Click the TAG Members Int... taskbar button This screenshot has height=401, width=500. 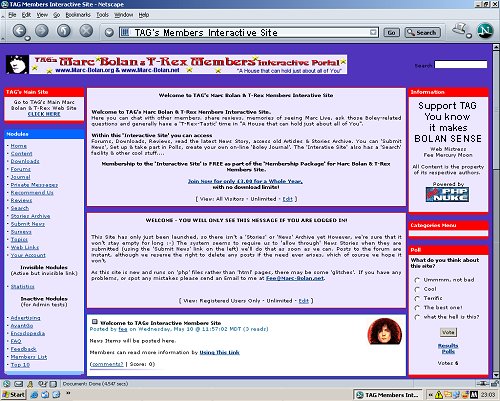(387, 395)
